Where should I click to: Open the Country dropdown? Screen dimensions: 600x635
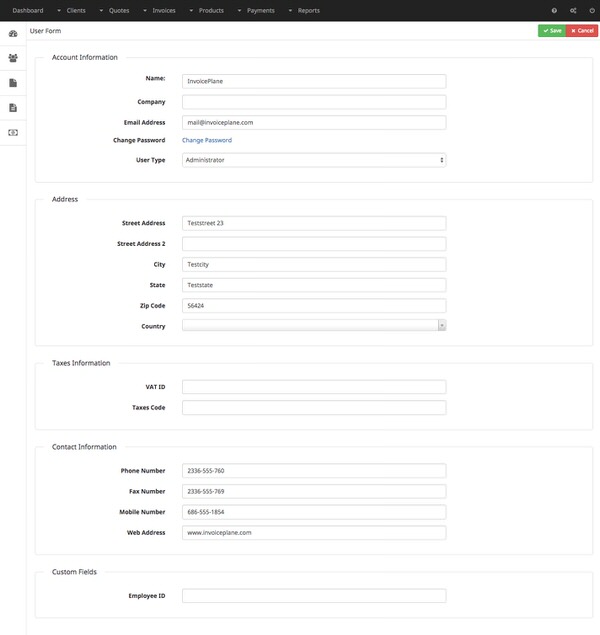click(x=314, y=325)
